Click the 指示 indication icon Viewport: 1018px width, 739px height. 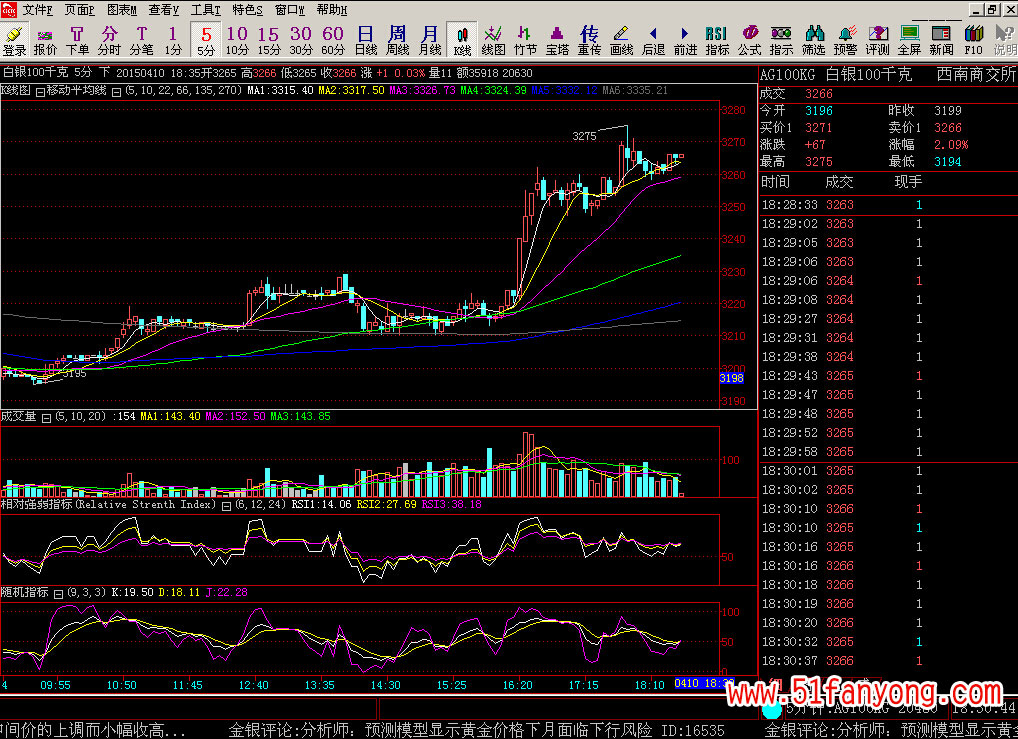tap(781, 40)
